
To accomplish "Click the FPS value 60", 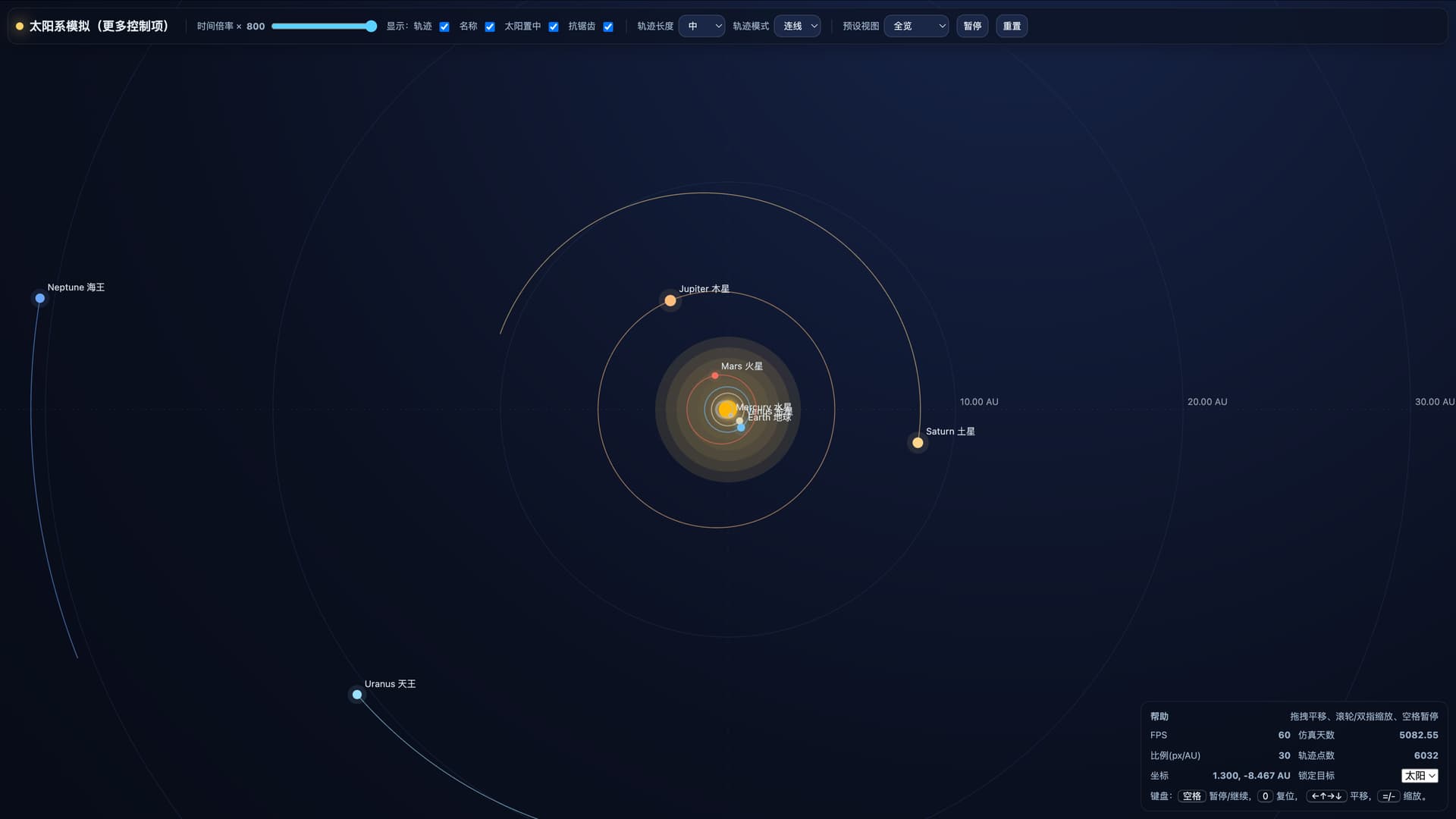I will [1284, 736].
